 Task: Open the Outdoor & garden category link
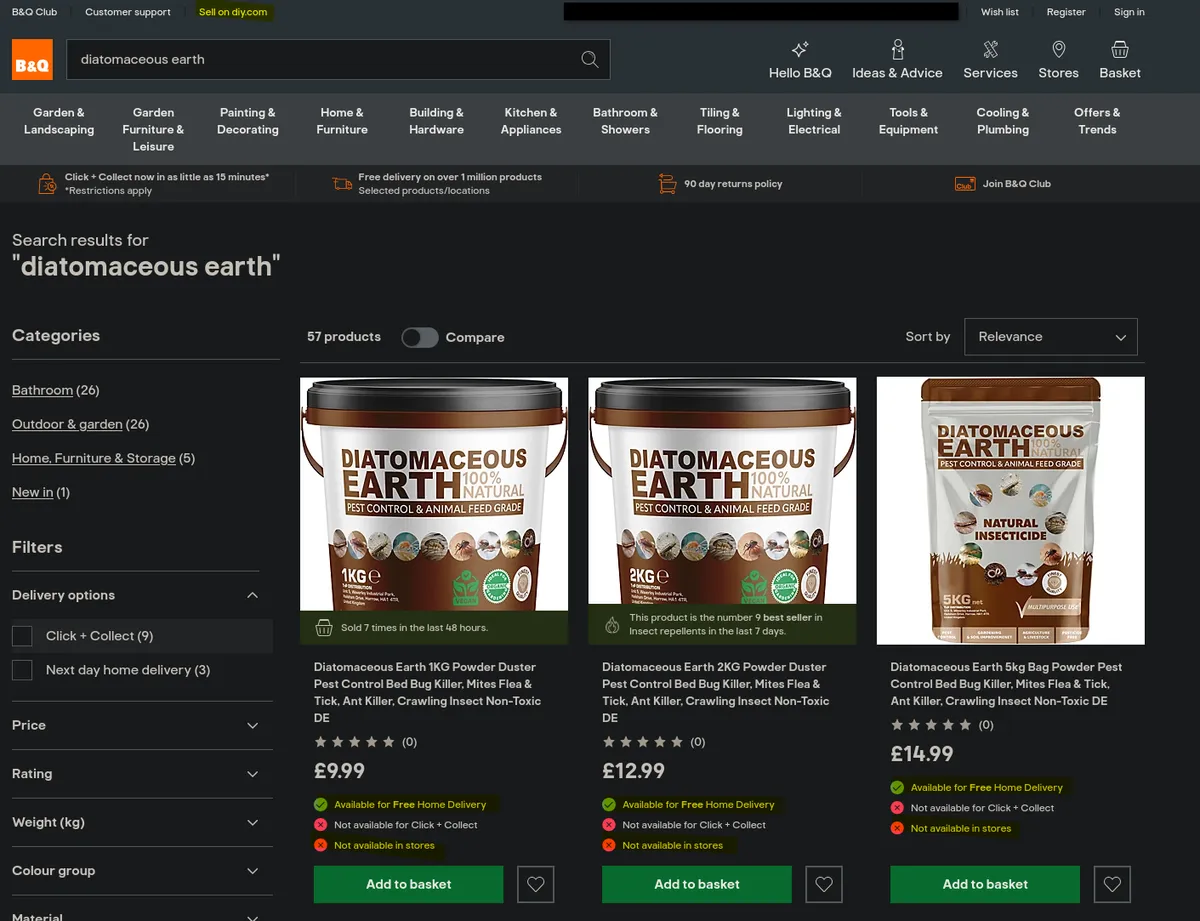(x=67, y=424)
